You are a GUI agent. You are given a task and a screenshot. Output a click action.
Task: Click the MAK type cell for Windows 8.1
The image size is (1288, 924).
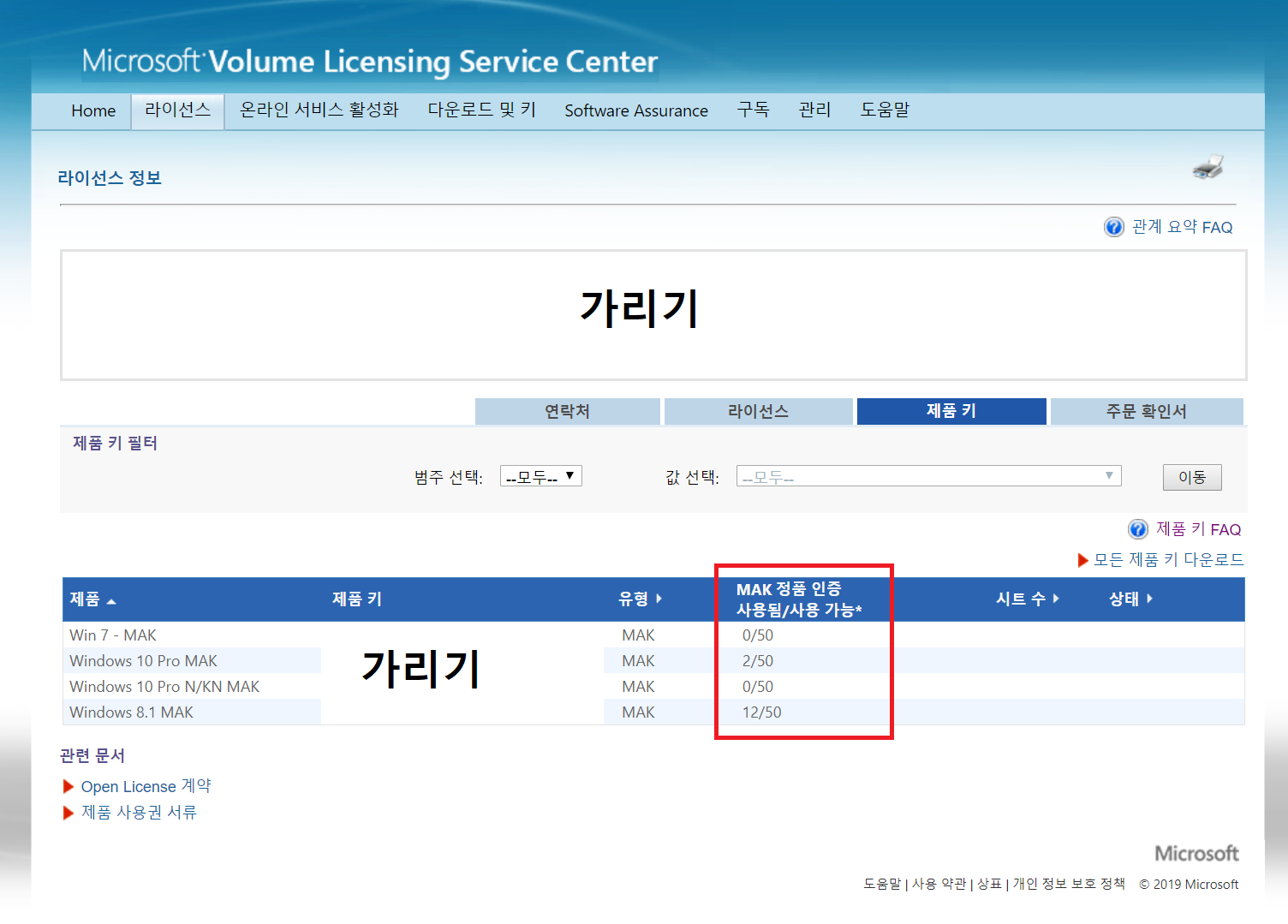[x=638, y=712]
